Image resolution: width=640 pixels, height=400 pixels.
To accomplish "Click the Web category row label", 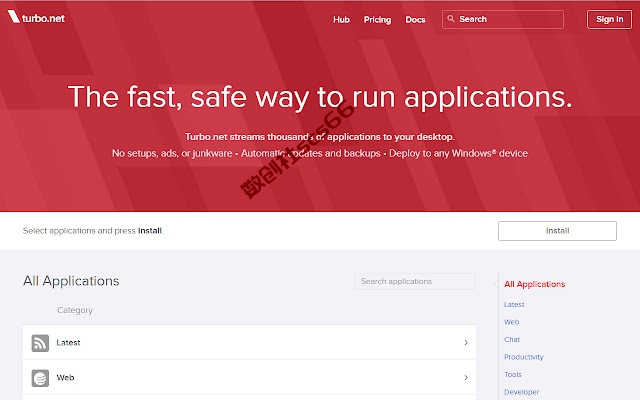I will [x=65, y=378].
